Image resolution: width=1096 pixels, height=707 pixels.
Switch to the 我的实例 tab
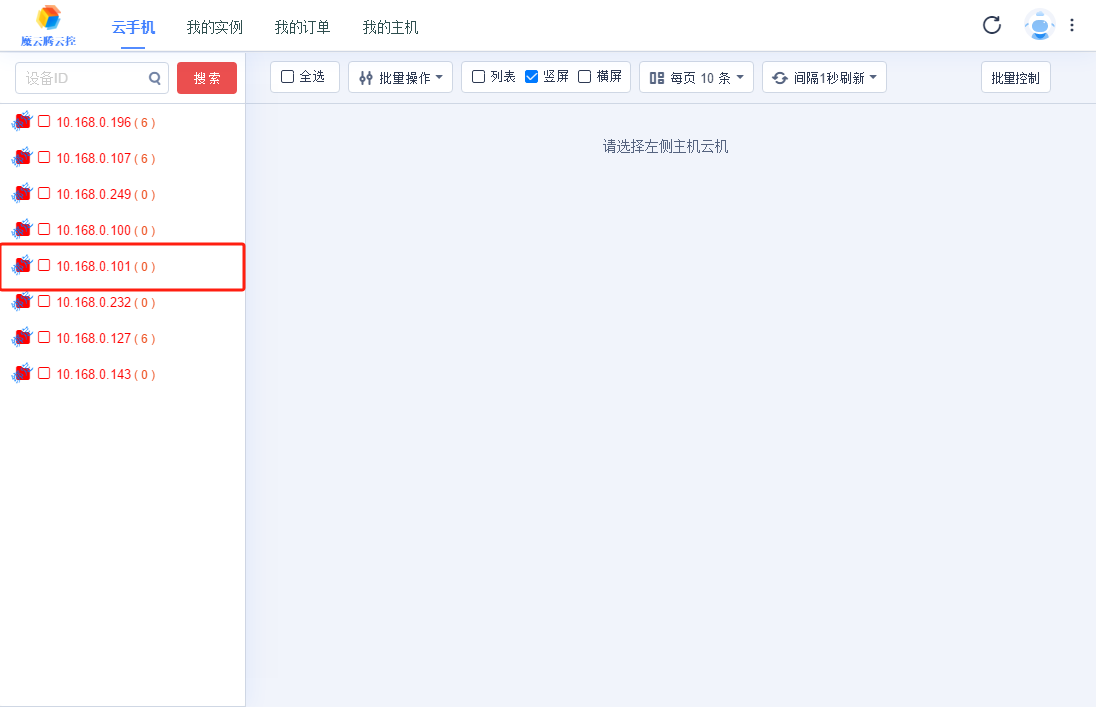(x=215, y=27)
